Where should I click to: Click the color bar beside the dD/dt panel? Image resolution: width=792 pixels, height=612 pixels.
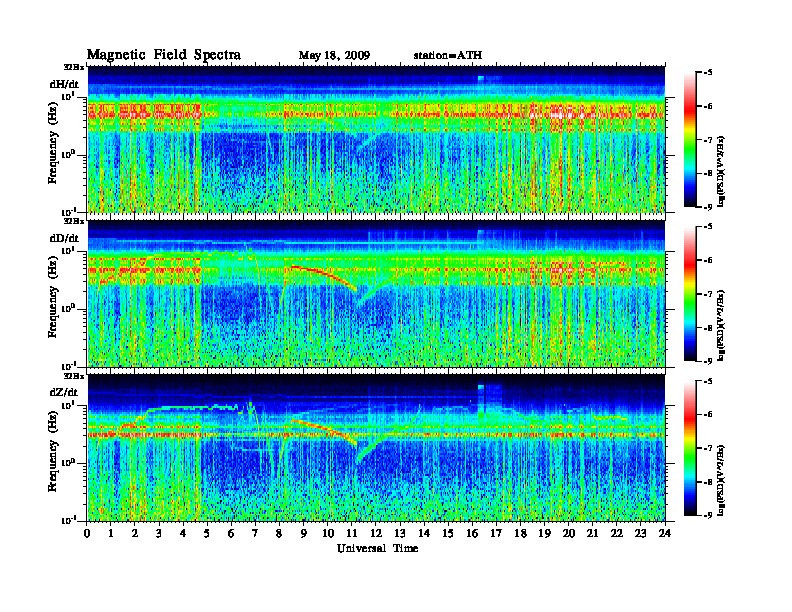tap(690, 294)
